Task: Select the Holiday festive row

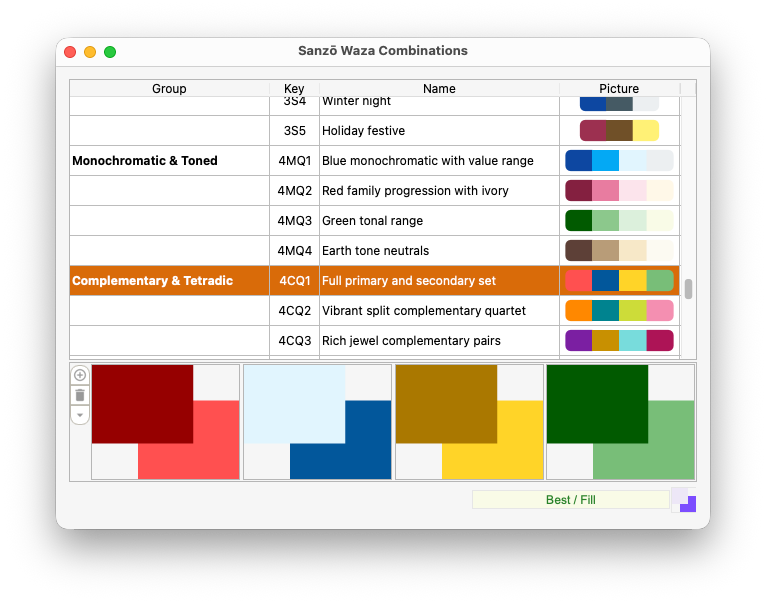Action: click(x=375, y=130)
